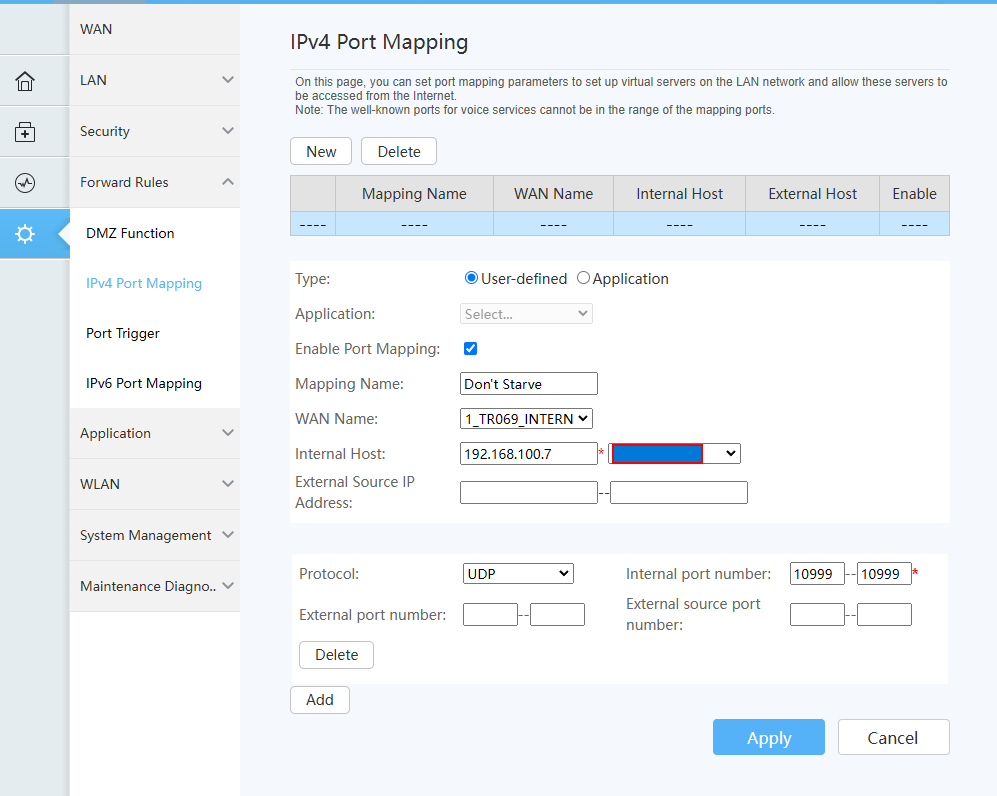Click the New button above table
The height and width of the screenshot is (796, 997).
point(321,152)
